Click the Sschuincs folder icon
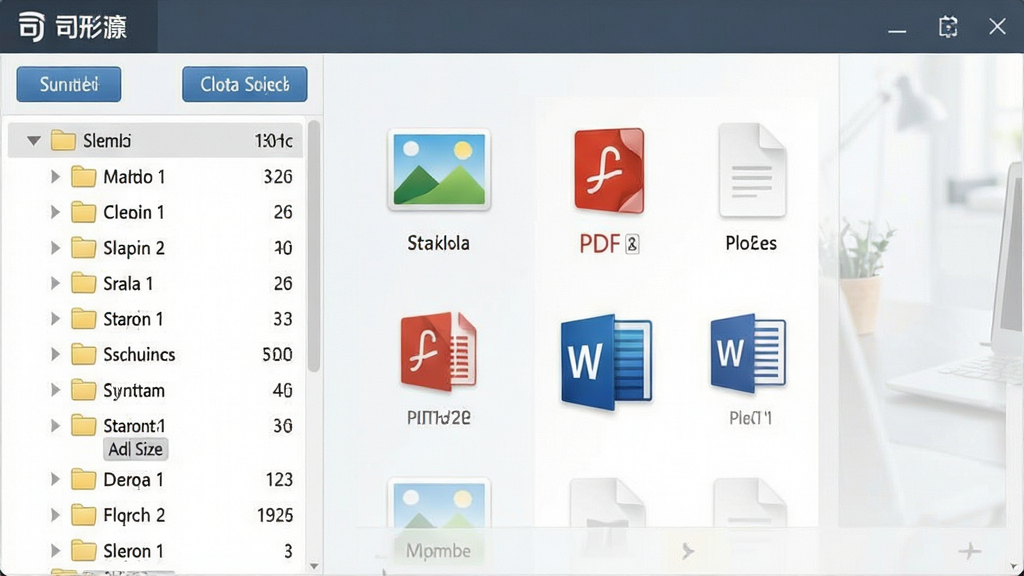 [x=84, y=355]
